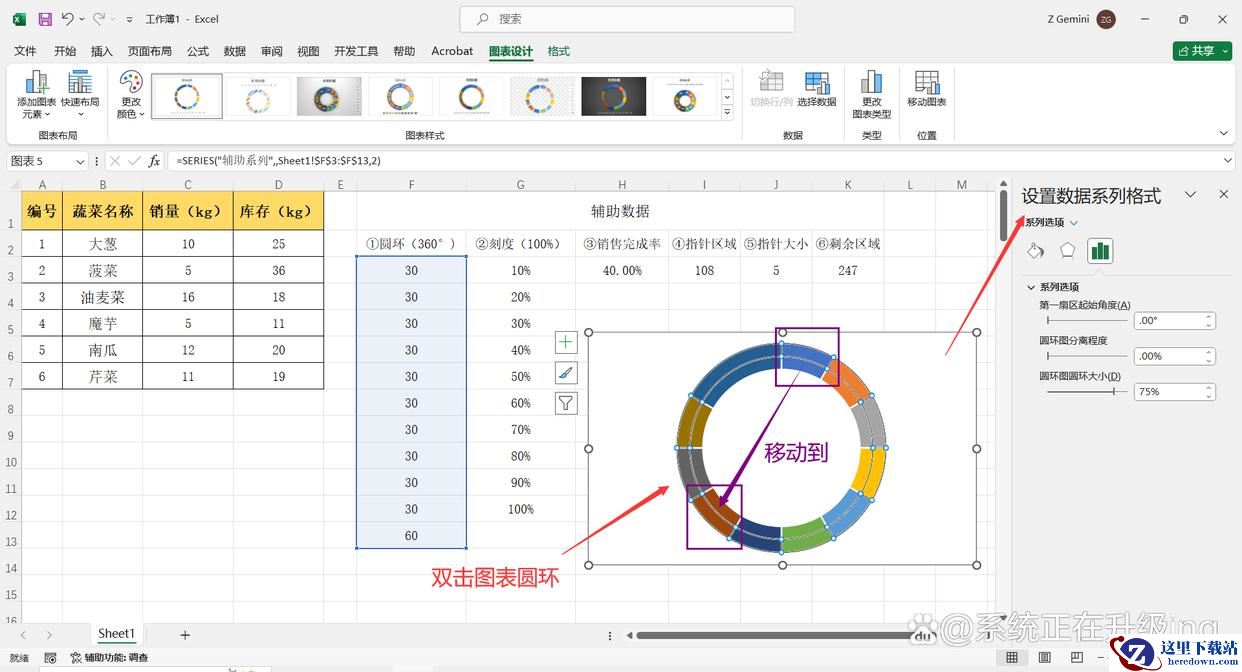Viewport: 1242px width, 672px height.
Task: Open the Quick Layout (快速布局) gallery
Action: point(80,84)
